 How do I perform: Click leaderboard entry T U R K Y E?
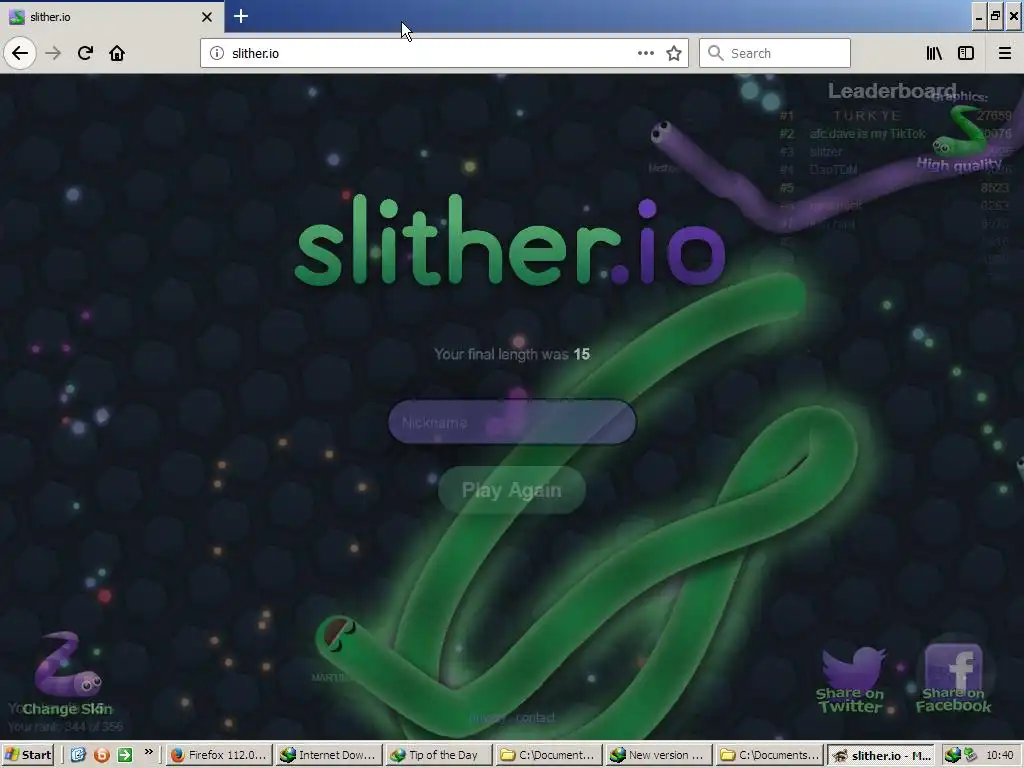[x=867, y=116]
